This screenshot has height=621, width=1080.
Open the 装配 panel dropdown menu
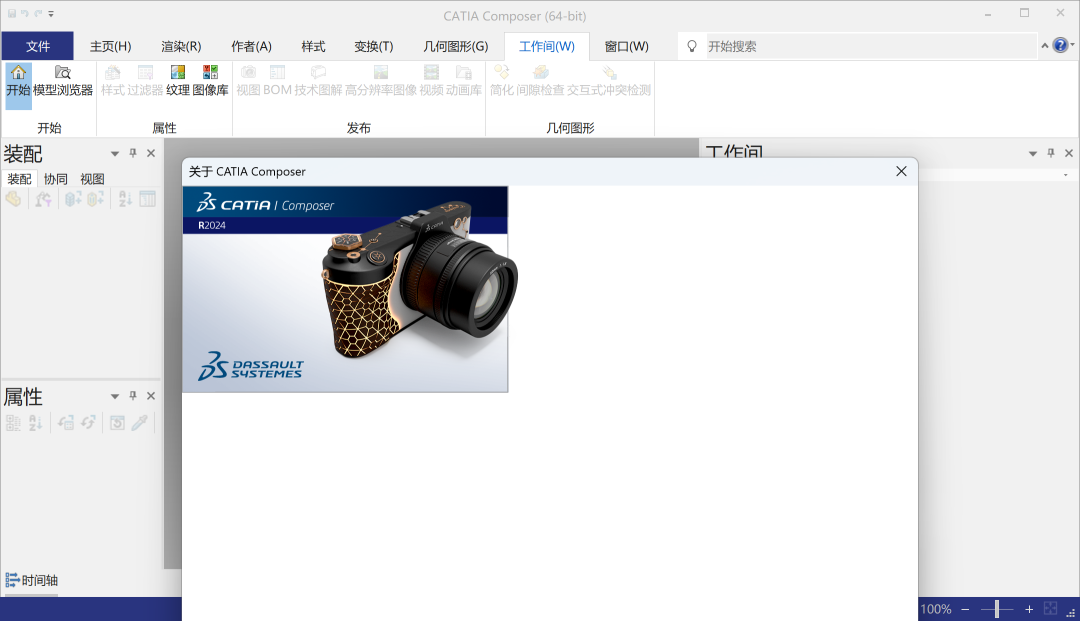click(x=114, y=153)
